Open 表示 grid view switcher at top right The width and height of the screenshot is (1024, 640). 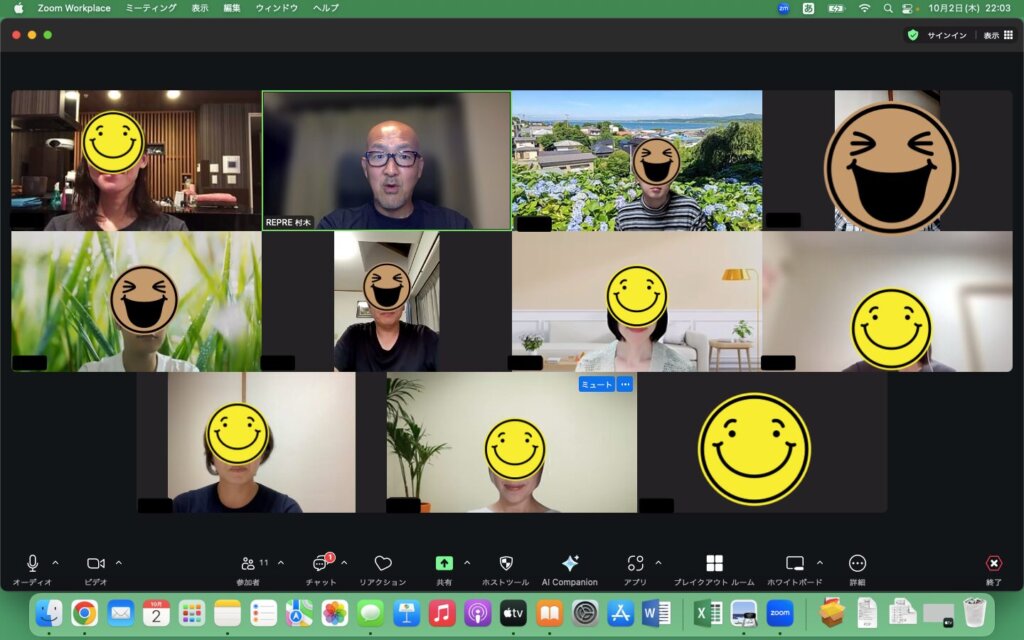997,35
